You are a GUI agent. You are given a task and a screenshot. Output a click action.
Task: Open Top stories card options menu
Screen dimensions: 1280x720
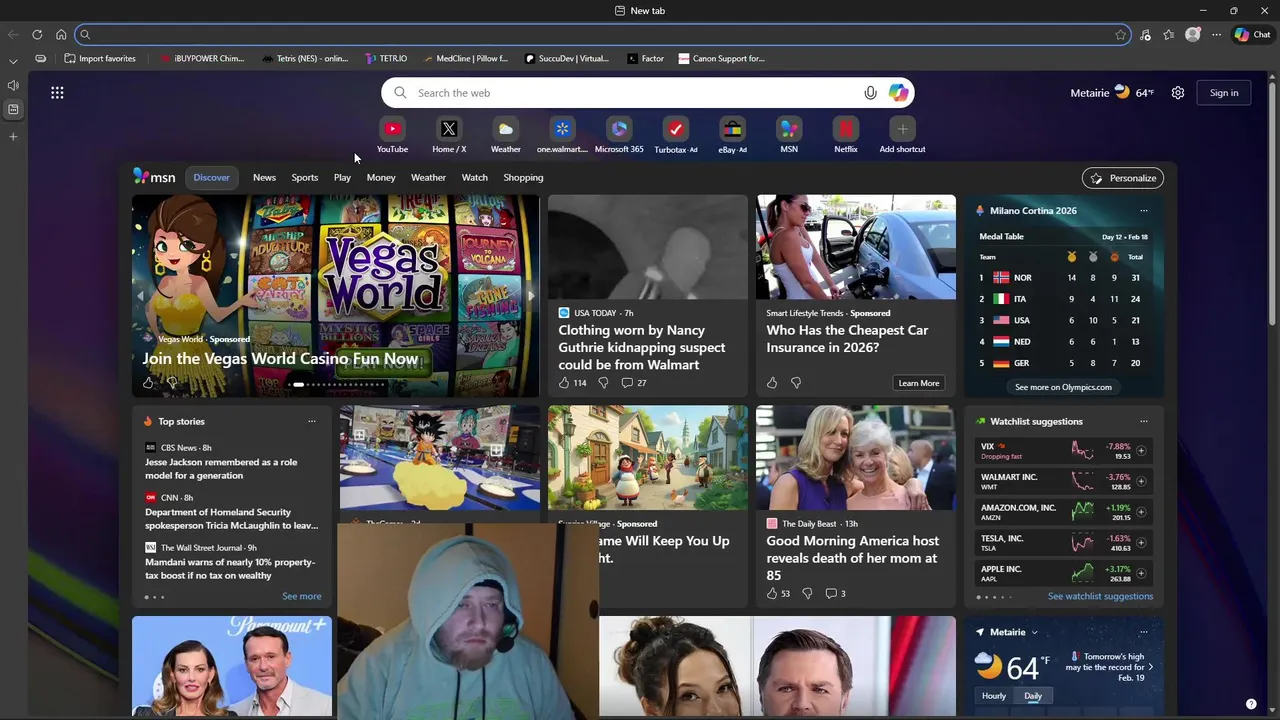(x=312, y=422)
